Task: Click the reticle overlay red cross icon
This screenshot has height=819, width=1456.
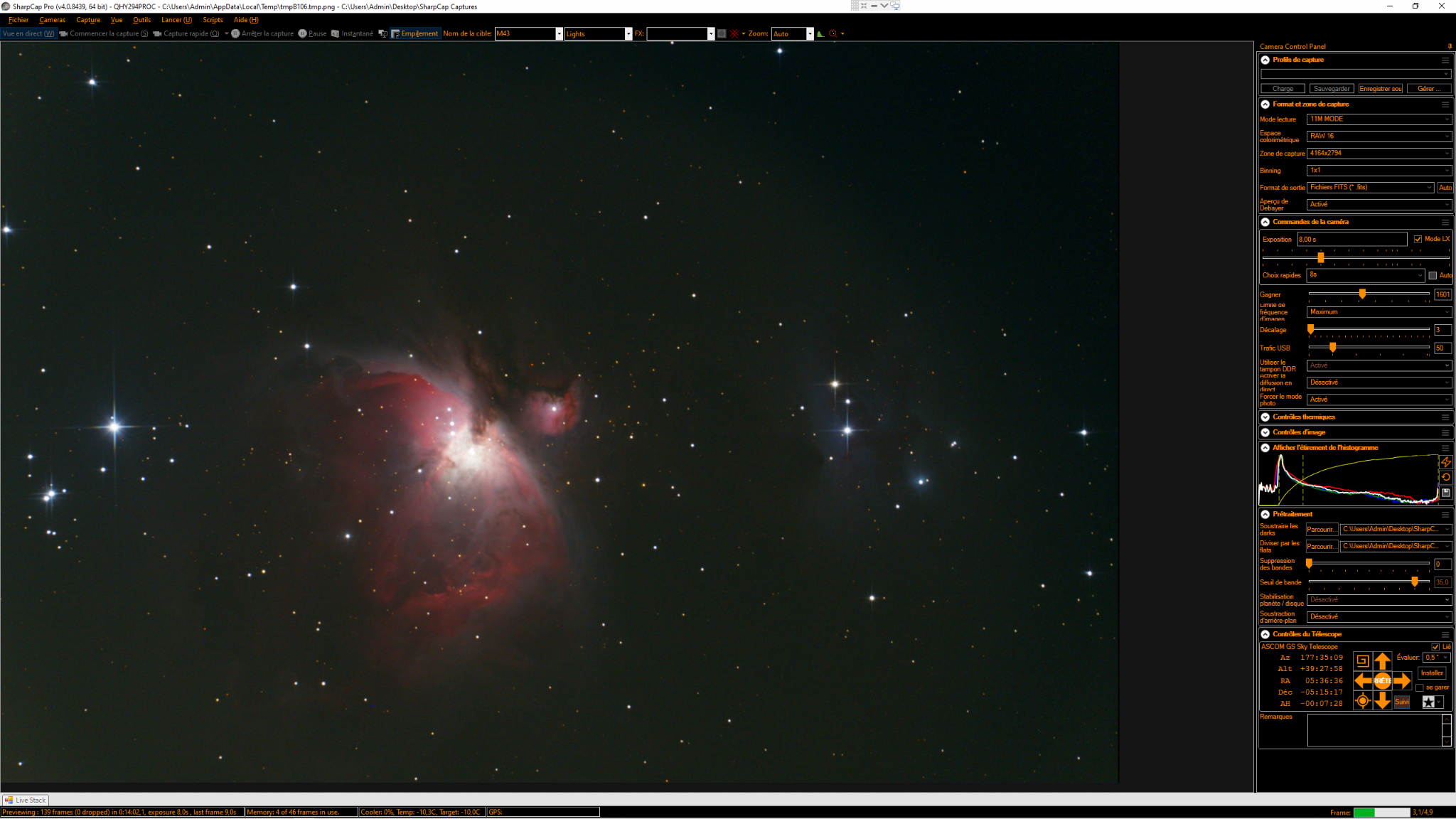Action: 734,33
